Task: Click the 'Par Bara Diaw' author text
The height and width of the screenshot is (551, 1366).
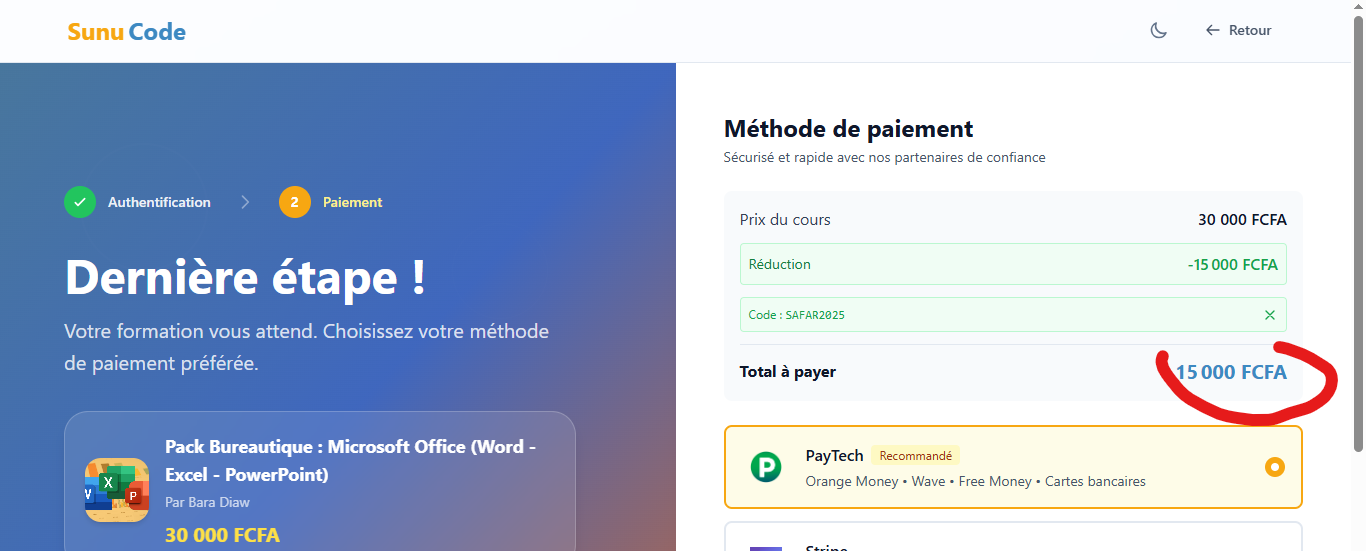Action: [x=207, y=502]
